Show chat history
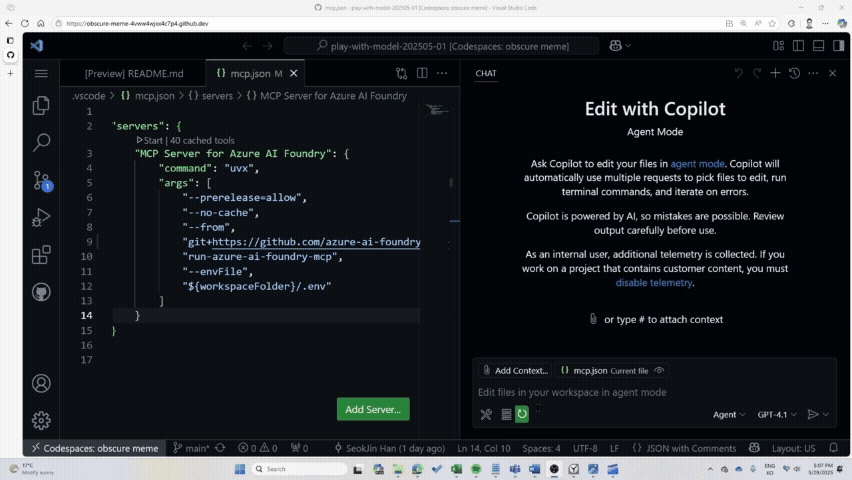The width and height of the screenshot is (852, 480). coord(794,73)
